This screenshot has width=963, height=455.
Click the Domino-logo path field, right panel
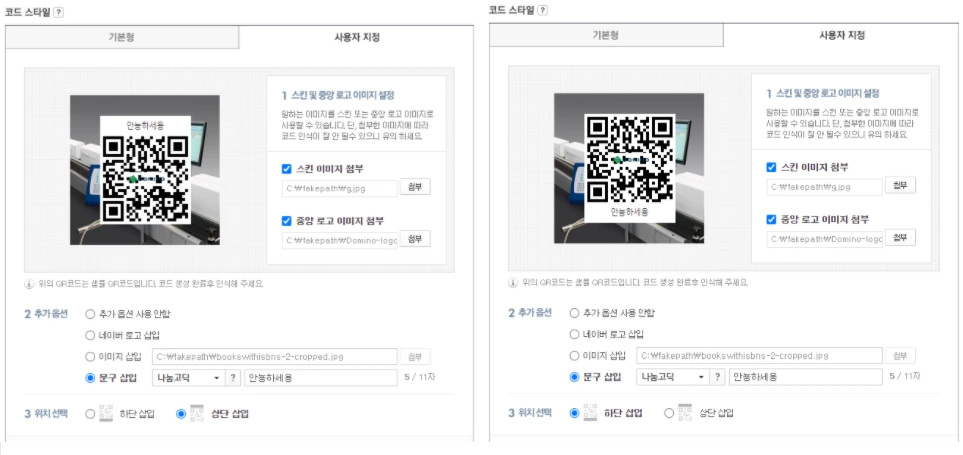[x=825, y=239]
